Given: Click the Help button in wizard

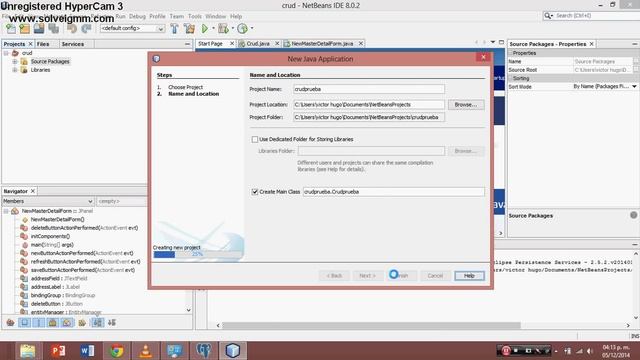Looking at the screenshot, I should (469, 276).
